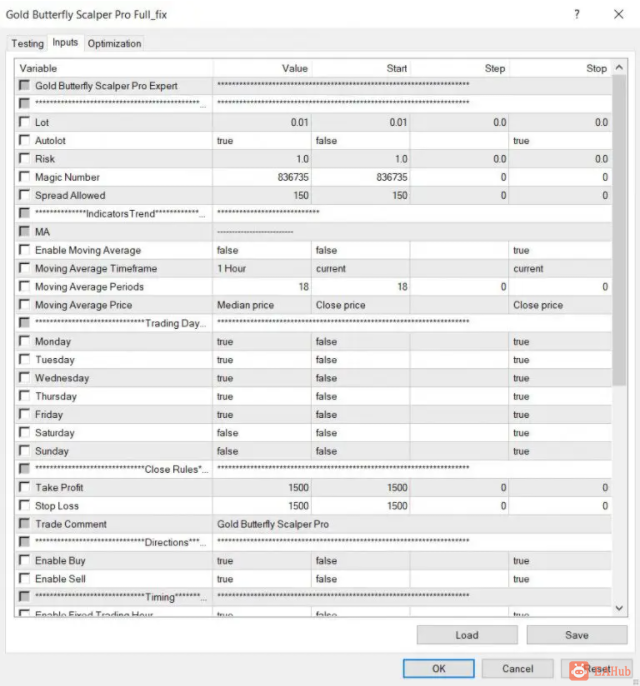Screen dimensions: 640x686
Task: Tick the Spread Allowed checkbox
Action: tap(24, 195)
